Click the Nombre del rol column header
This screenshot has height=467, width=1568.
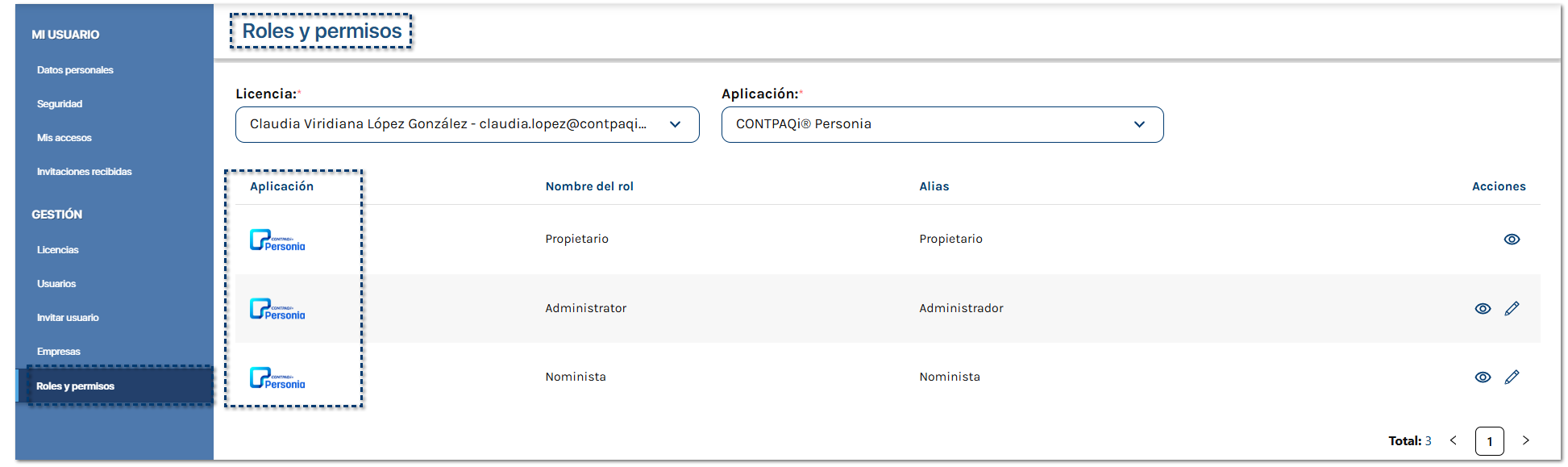pyautogui.click(x=589, y=186)
